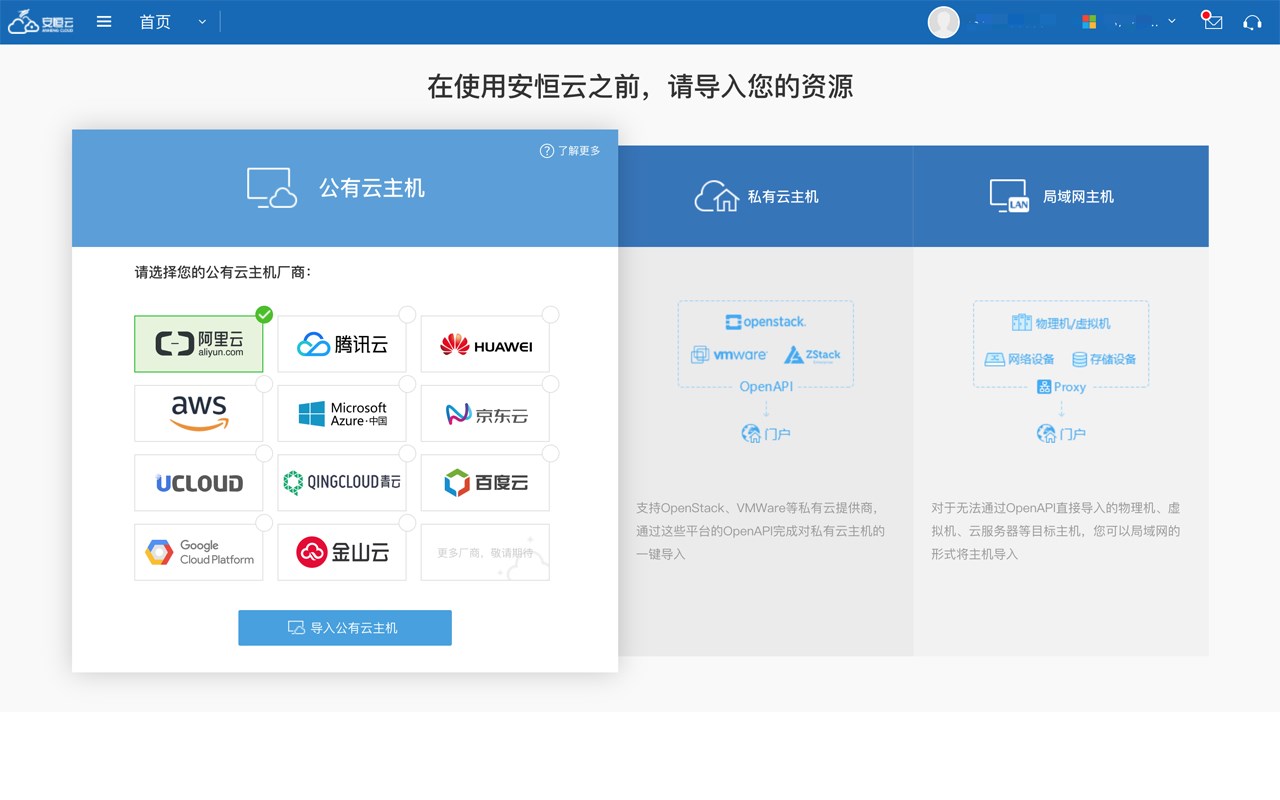Pick the 京东云 vendor card
Viewport: 1280px width, 800px height.
point(485,413)
